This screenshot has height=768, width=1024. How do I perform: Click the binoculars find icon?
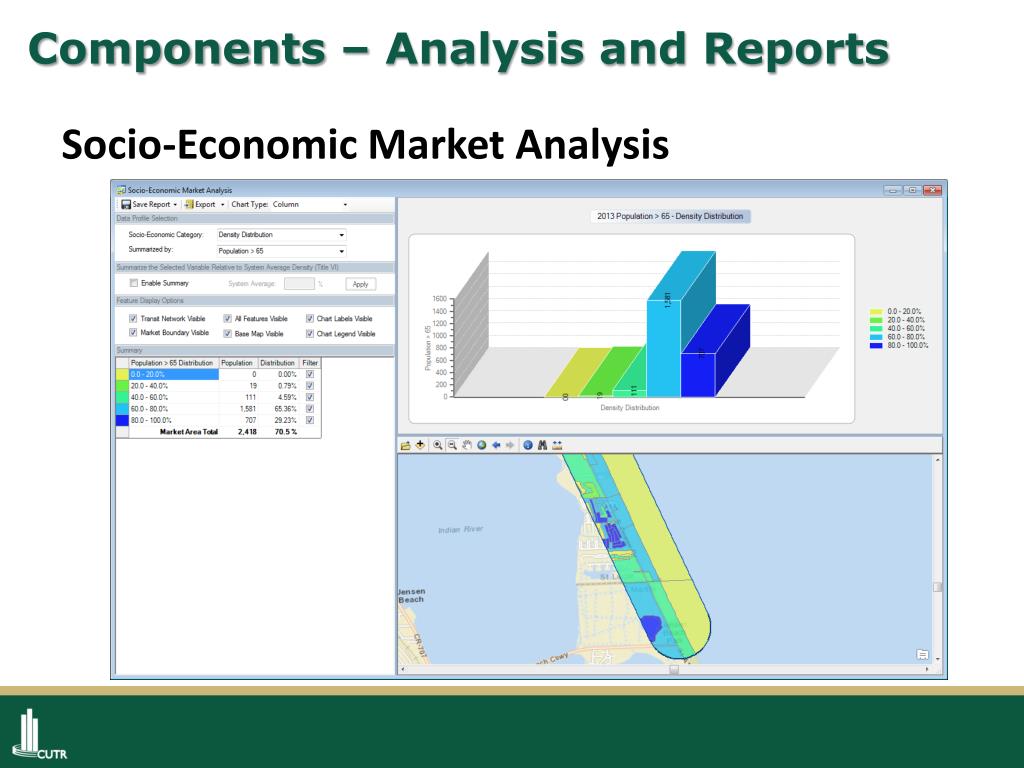coord(542,445)
